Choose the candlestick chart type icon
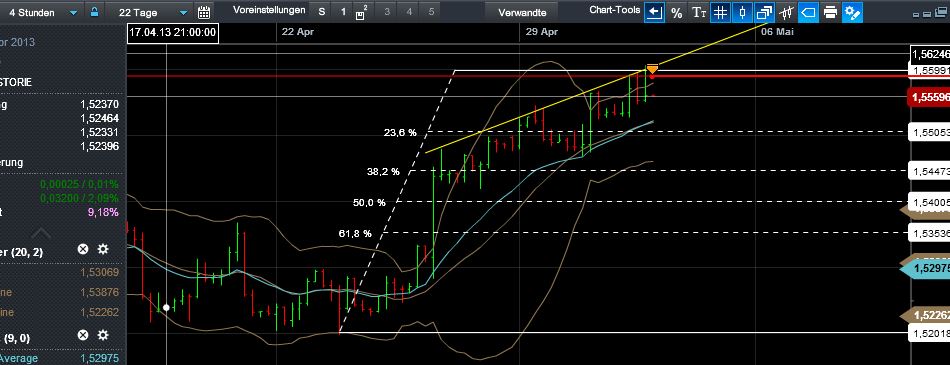Viewport: 950px width, 365px height. (742, 12)
